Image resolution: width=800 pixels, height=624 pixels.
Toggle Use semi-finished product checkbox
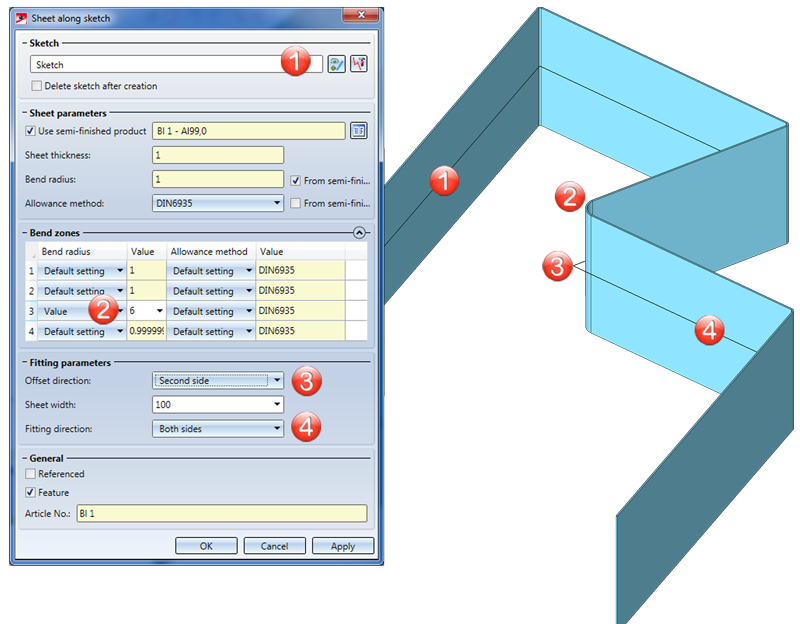(x=30, y=131)
